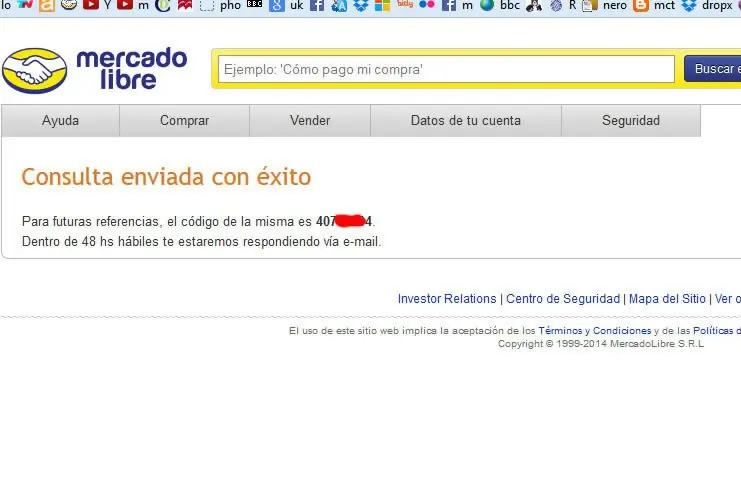Click the 'mercado libre' wordmark text
Image resolution: width=741 pixels, height=487 pixels.
pos(132,69)
